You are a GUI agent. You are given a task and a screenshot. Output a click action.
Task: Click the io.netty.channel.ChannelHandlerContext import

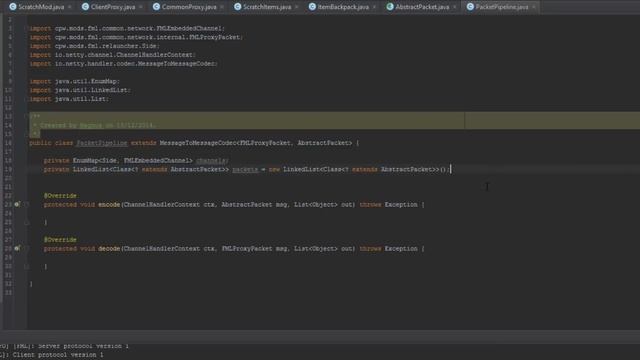(x=112, y=55)
